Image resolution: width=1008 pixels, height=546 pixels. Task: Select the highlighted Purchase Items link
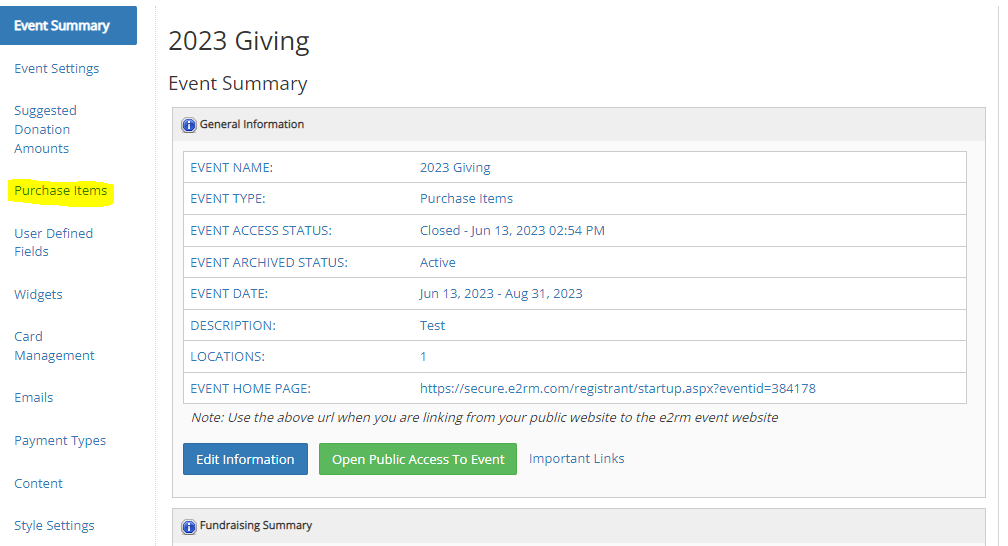tap(60, 191)
